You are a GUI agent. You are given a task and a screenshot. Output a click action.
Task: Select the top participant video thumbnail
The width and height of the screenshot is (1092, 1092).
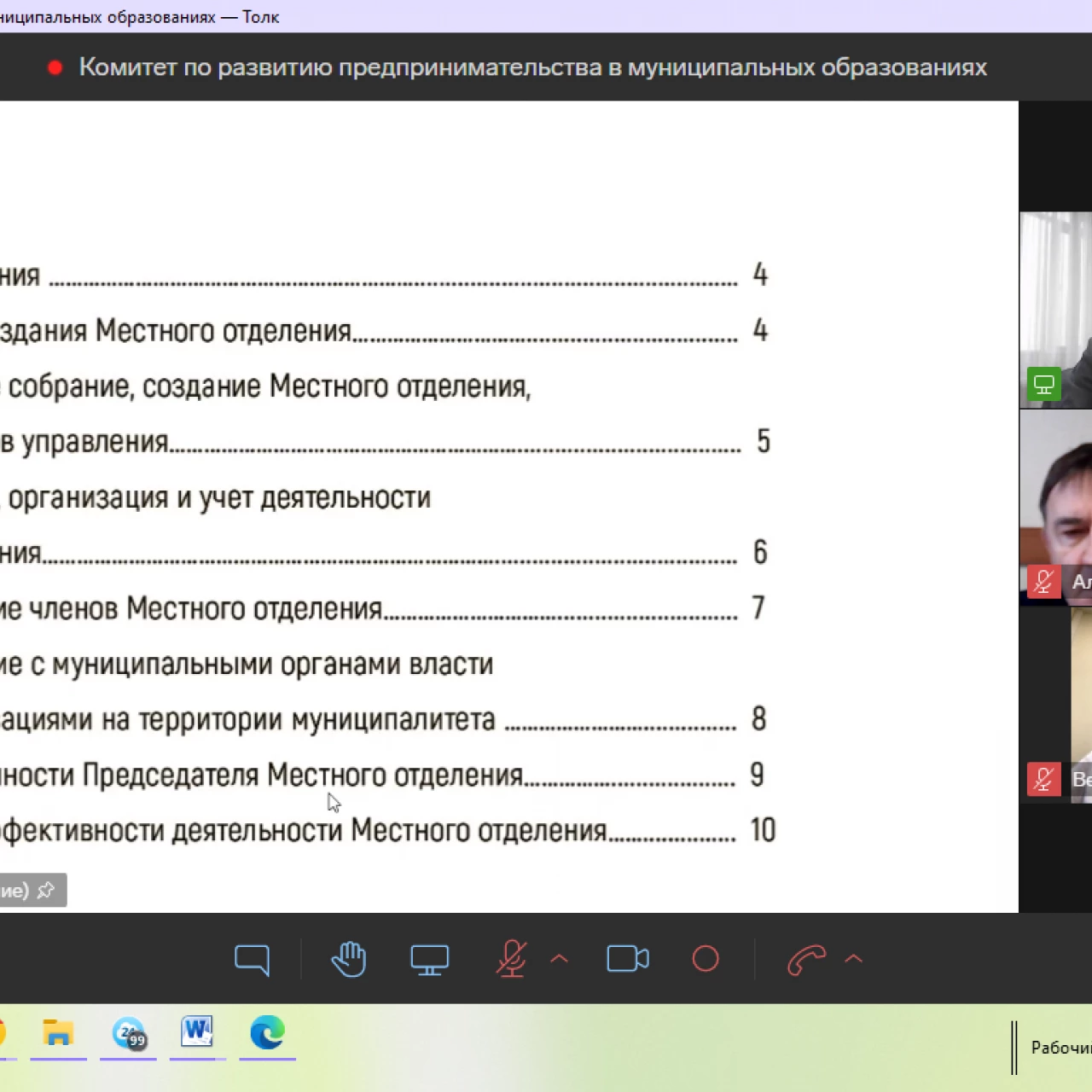click(x=1056, y=309)
